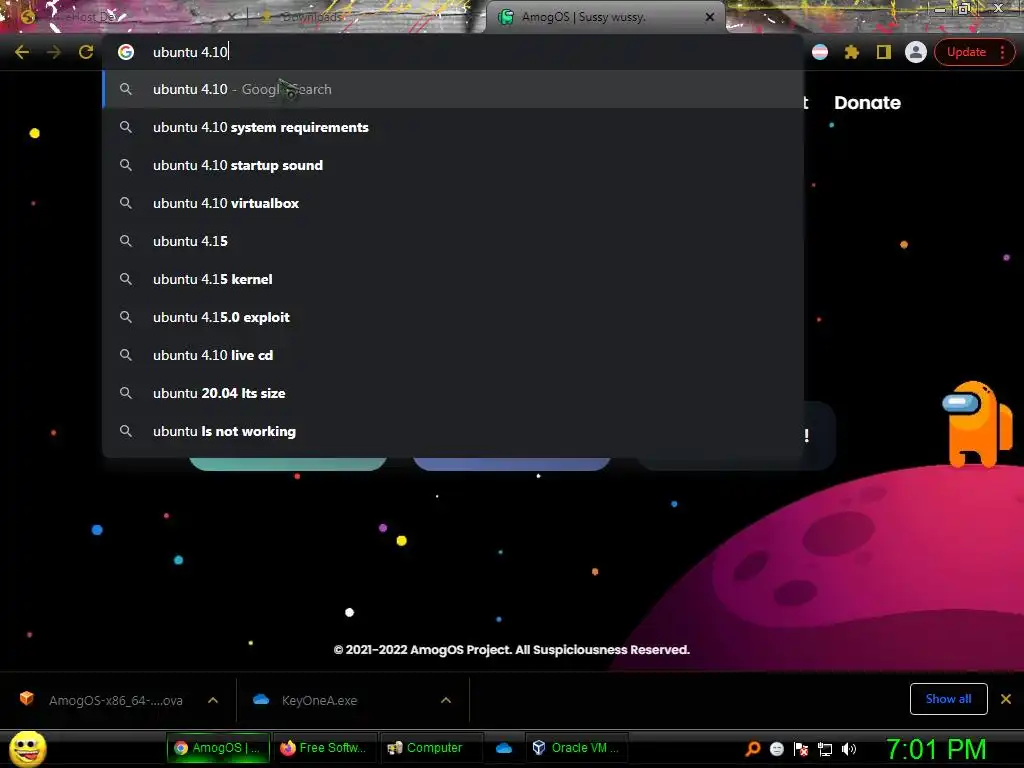Expand options for the AmogOS .ova download
Viewport: 1024px width, 768px height.
click(213, 700)
